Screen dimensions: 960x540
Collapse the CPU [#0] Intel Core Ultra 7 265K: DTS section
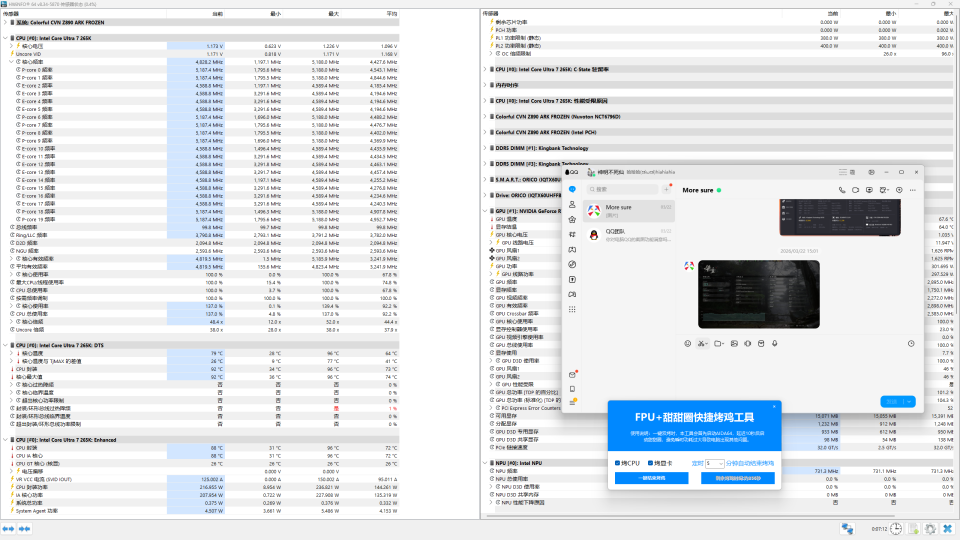coord(5,345)
